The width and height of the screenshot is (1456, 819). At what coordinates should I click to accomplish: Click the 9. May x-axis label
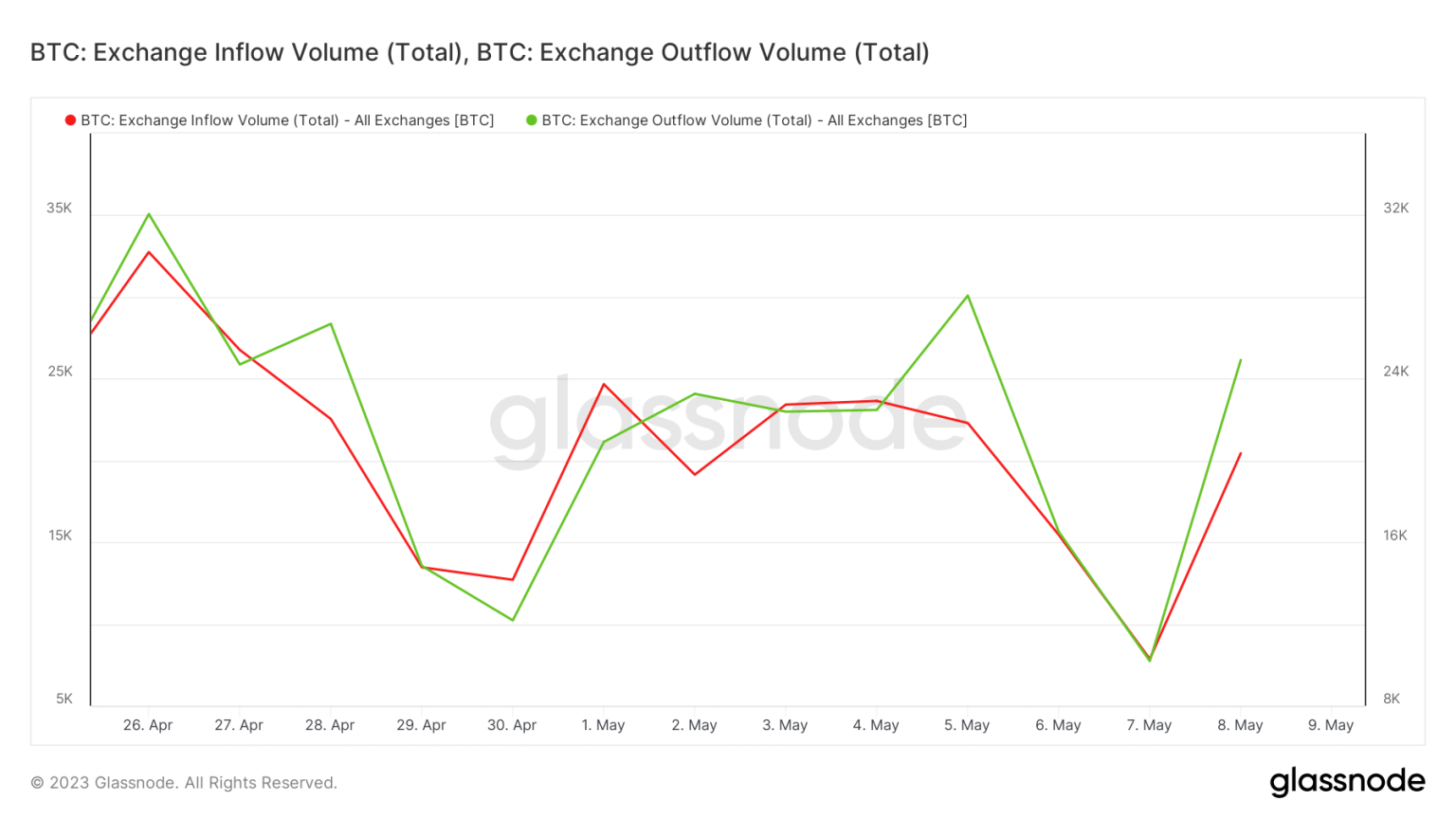pyautogui.click(x=1331, y=725)
